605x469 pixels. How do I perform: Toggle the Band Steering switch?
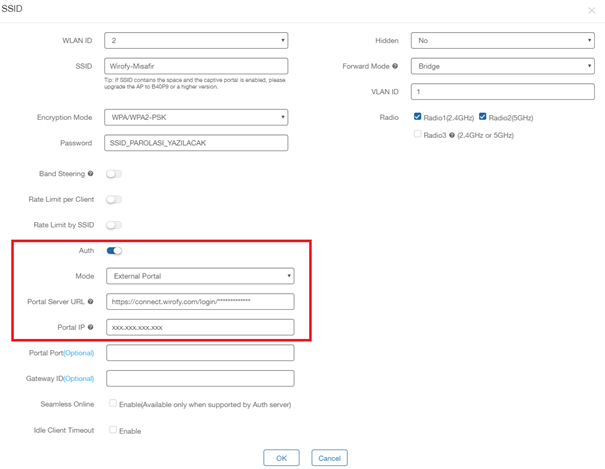click(x=114, y=174)
